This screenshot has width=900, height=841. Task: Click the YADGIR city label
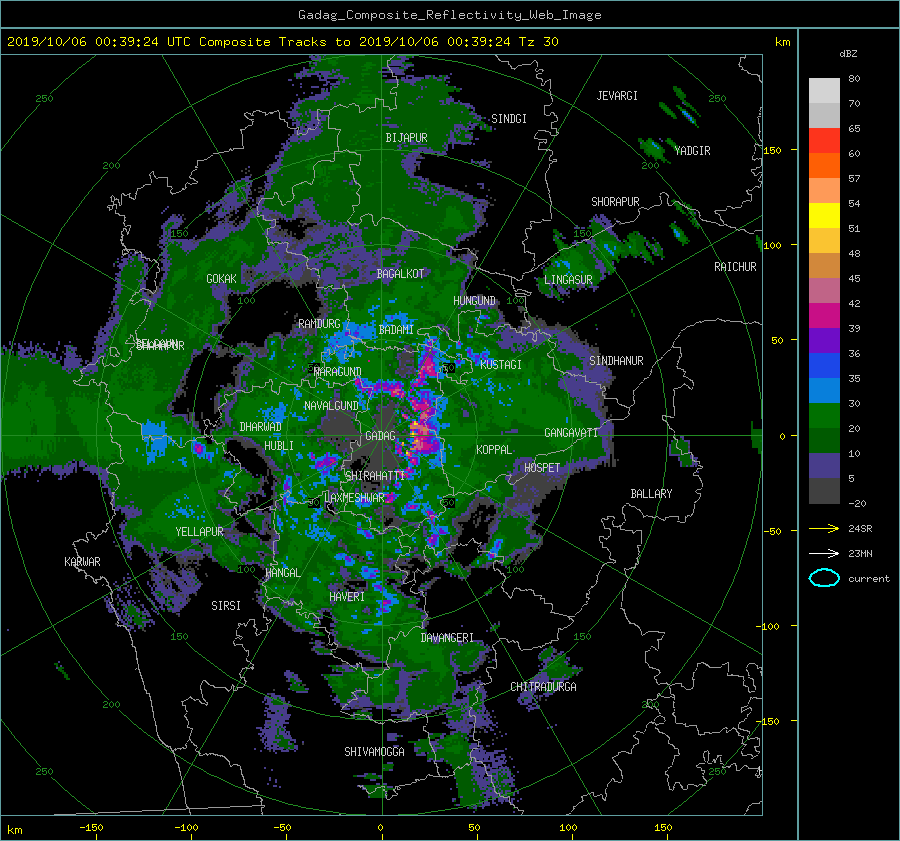tap(692, 150)
